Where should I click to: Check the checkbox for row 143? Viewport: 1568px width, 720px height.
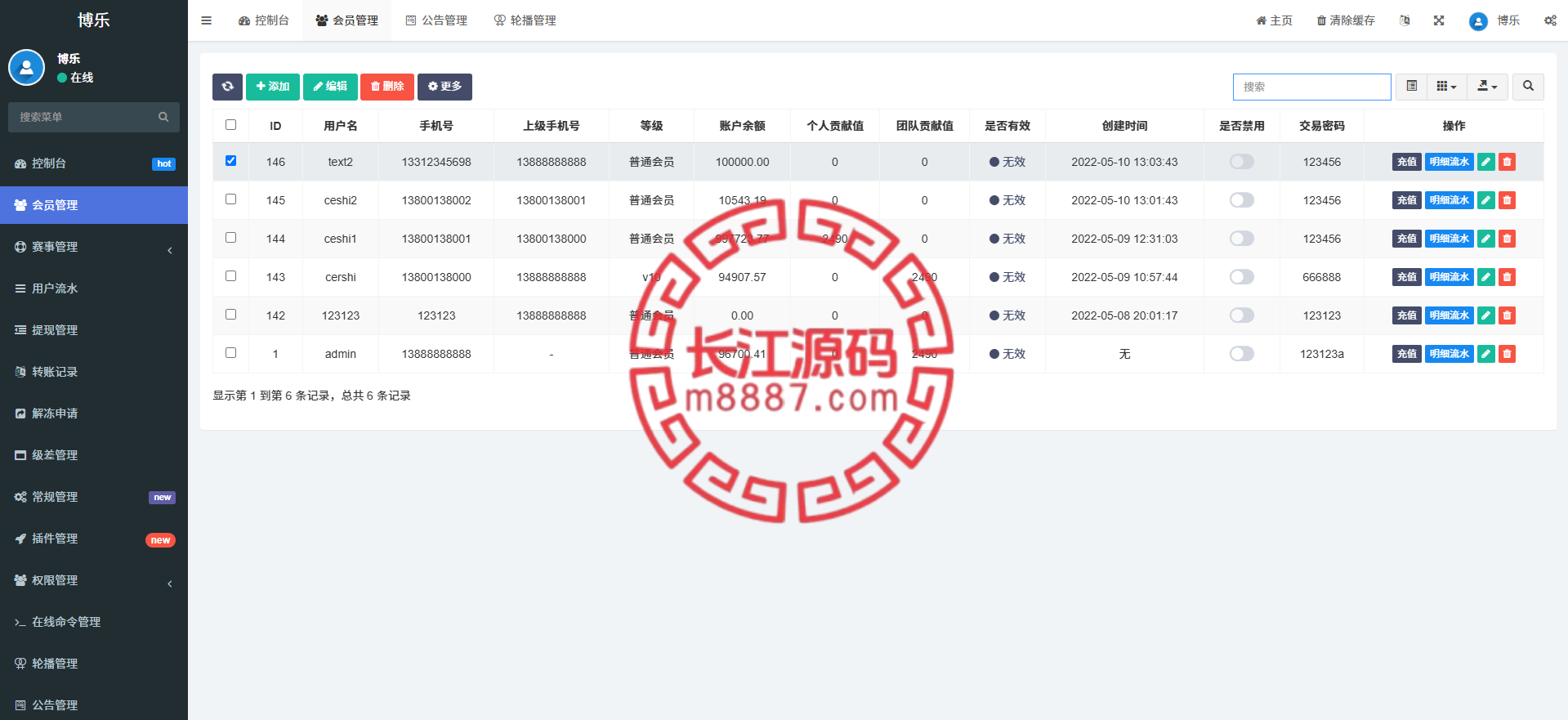pos(230,276)
